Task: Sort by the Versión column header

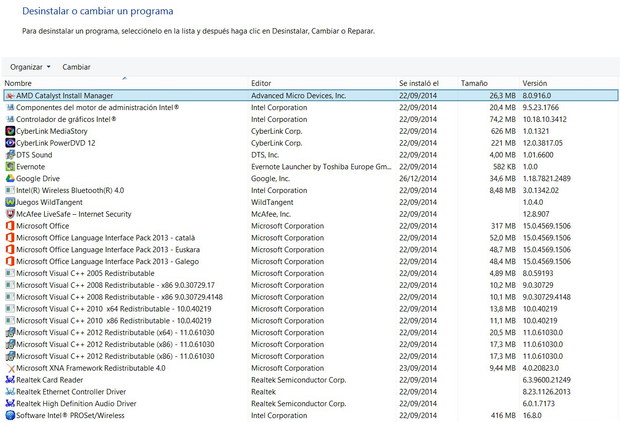Action: [x=535, y=83]
